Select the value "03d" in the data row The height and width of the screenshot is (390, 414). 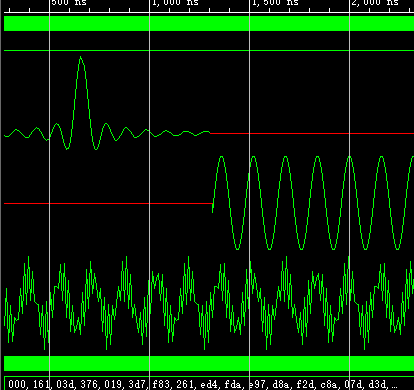coord(65,384)
